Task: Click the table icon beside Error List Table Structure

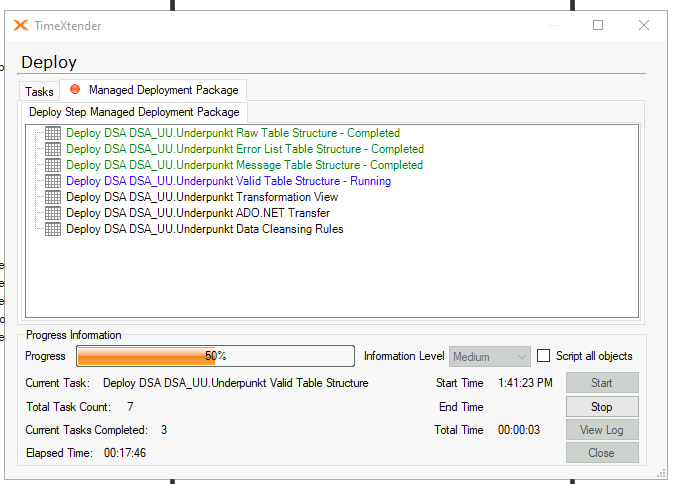Action: pos(53,149)
